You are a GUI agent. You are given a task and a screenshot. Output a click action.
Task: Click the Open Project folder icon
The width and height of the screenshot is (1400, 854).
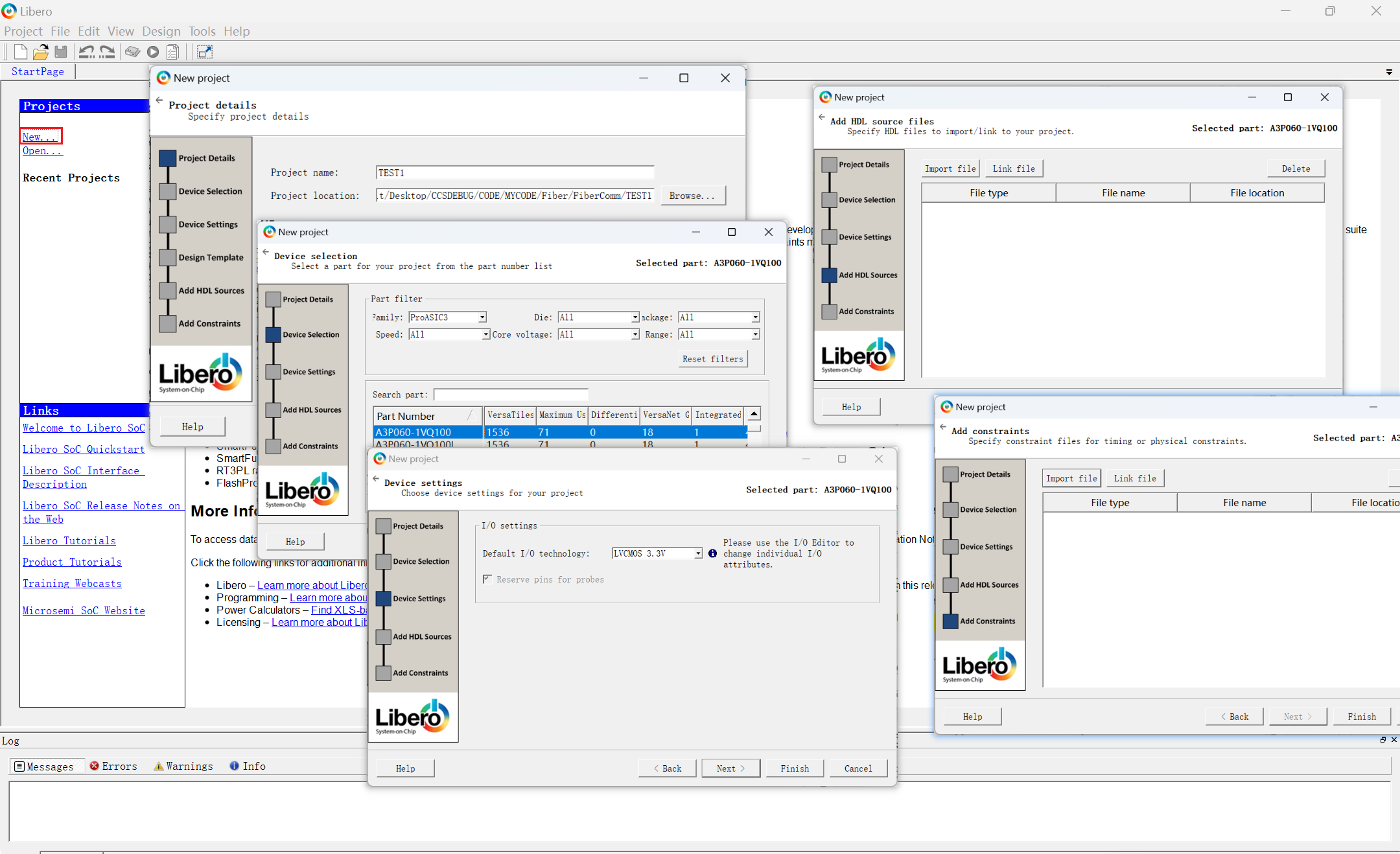[41, 52]
